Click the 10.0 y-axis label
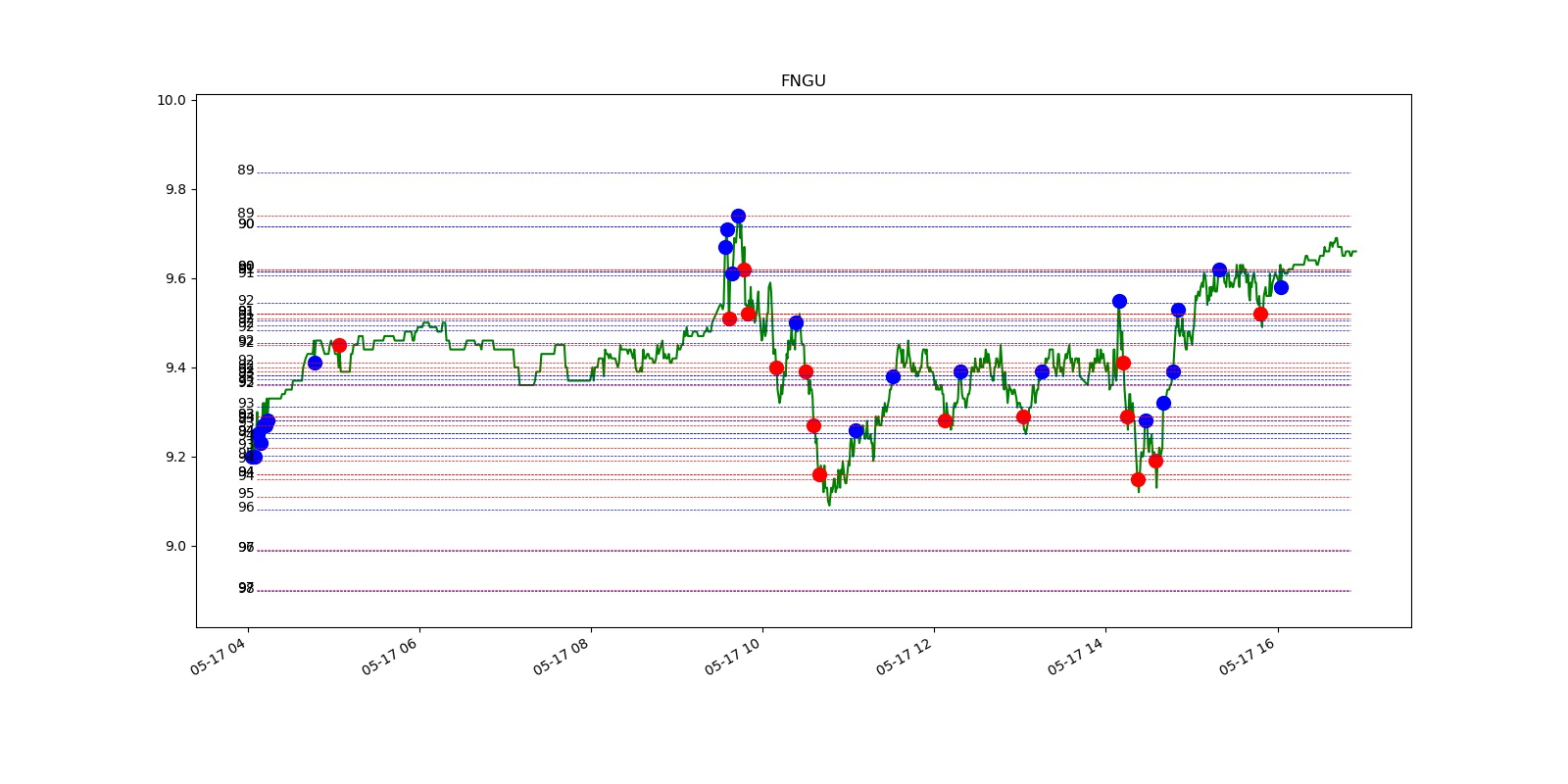Image resolution: width=1568 pixels, height=784 pixels. [x=171, y=100]
